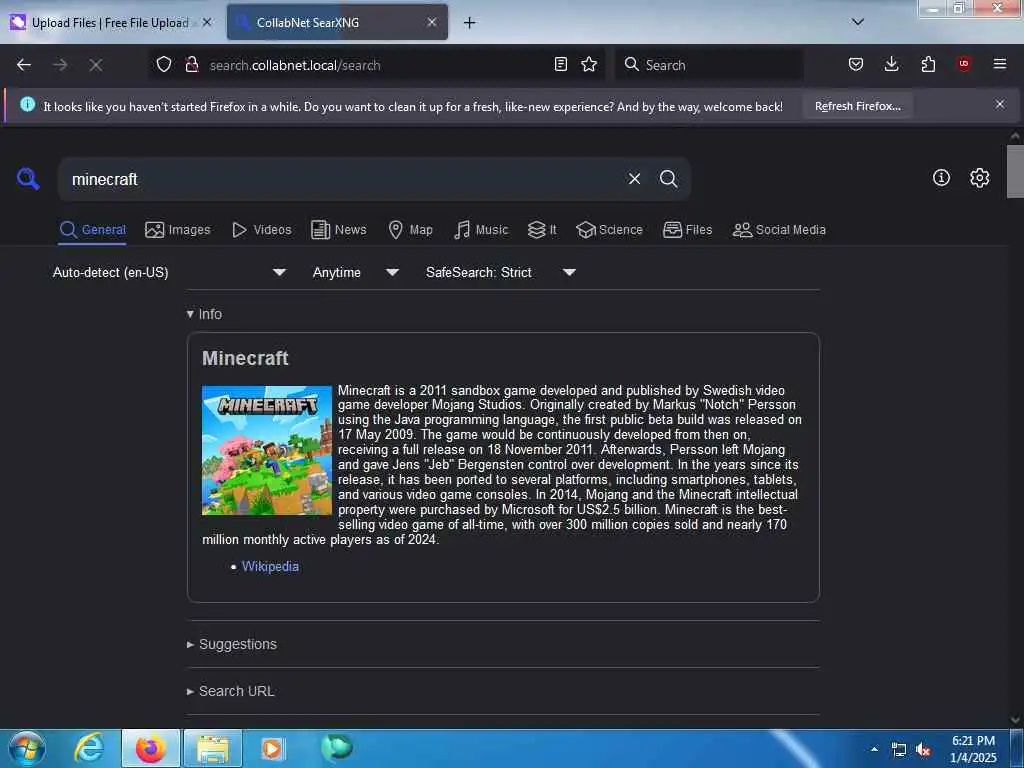Select the Social Media category

(779, 230)
